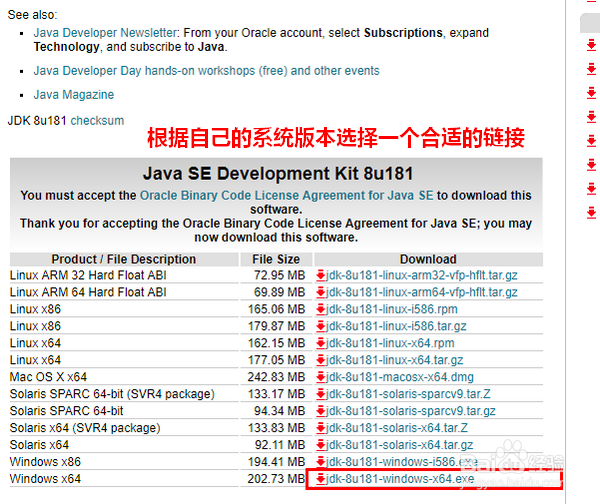The width and height of the screenshot is (600, 504).
Task: Click the 242.83 MB file size
Action: click(276, 377)
